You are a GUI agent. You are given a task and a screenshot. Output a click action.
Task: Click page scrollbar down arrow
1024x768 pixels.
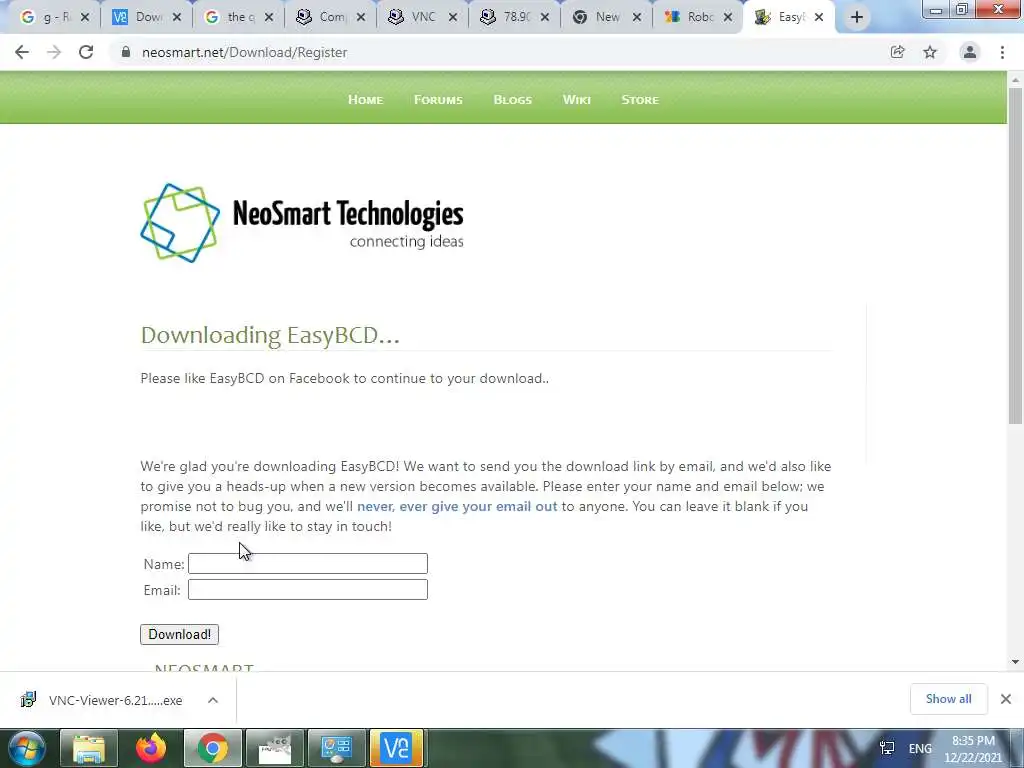1016,662
